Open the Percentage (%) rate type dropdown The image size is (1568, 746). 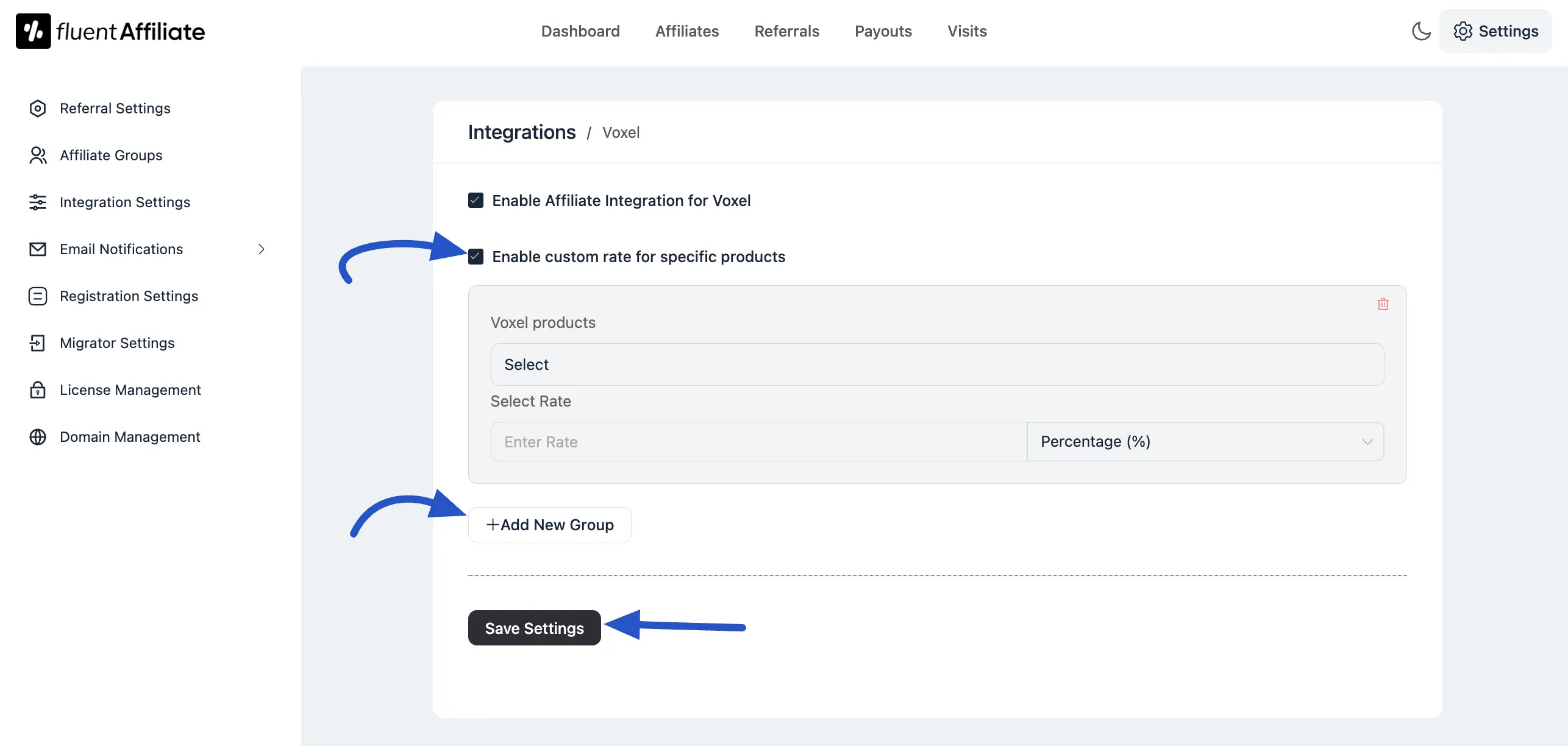click(x=1205, y=442)
